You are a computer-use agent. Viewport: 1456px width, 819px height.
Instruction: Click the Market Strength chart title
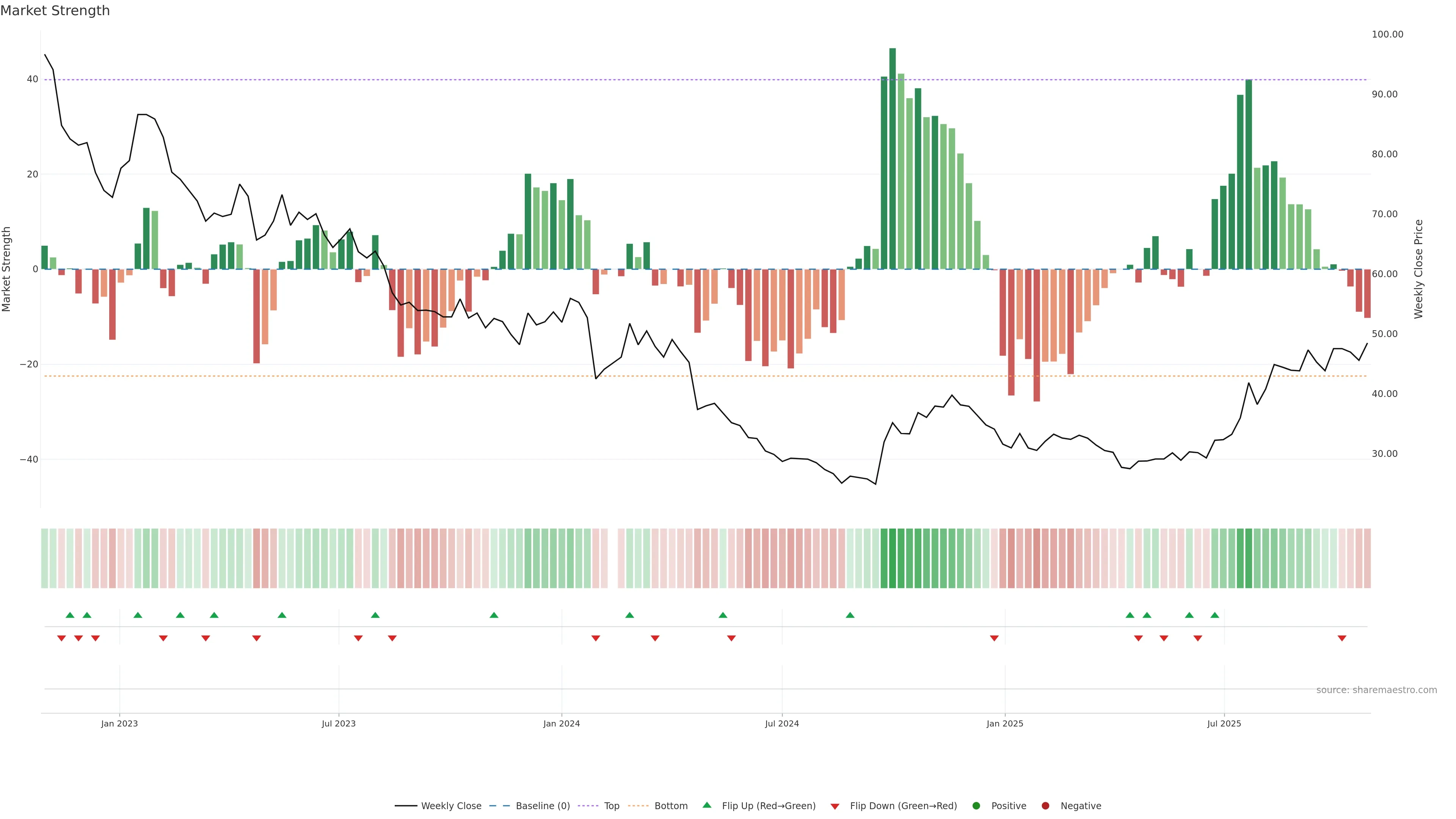[x=55, y=11]
